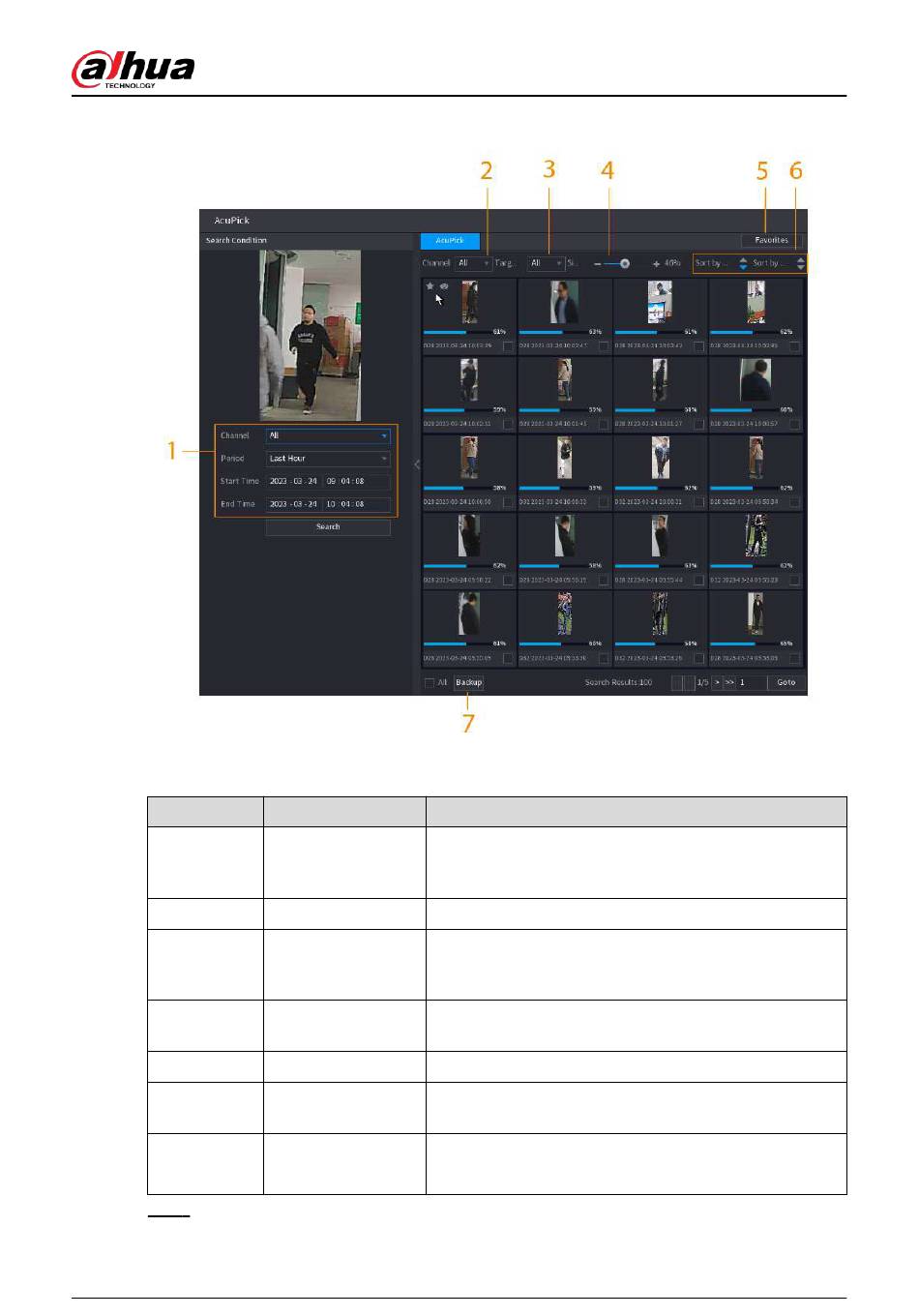This screenshot has height=1316, width=919.
Task: Click the target image of man in black hoodie
Action: pyautogui.click(x=310, y=335)
